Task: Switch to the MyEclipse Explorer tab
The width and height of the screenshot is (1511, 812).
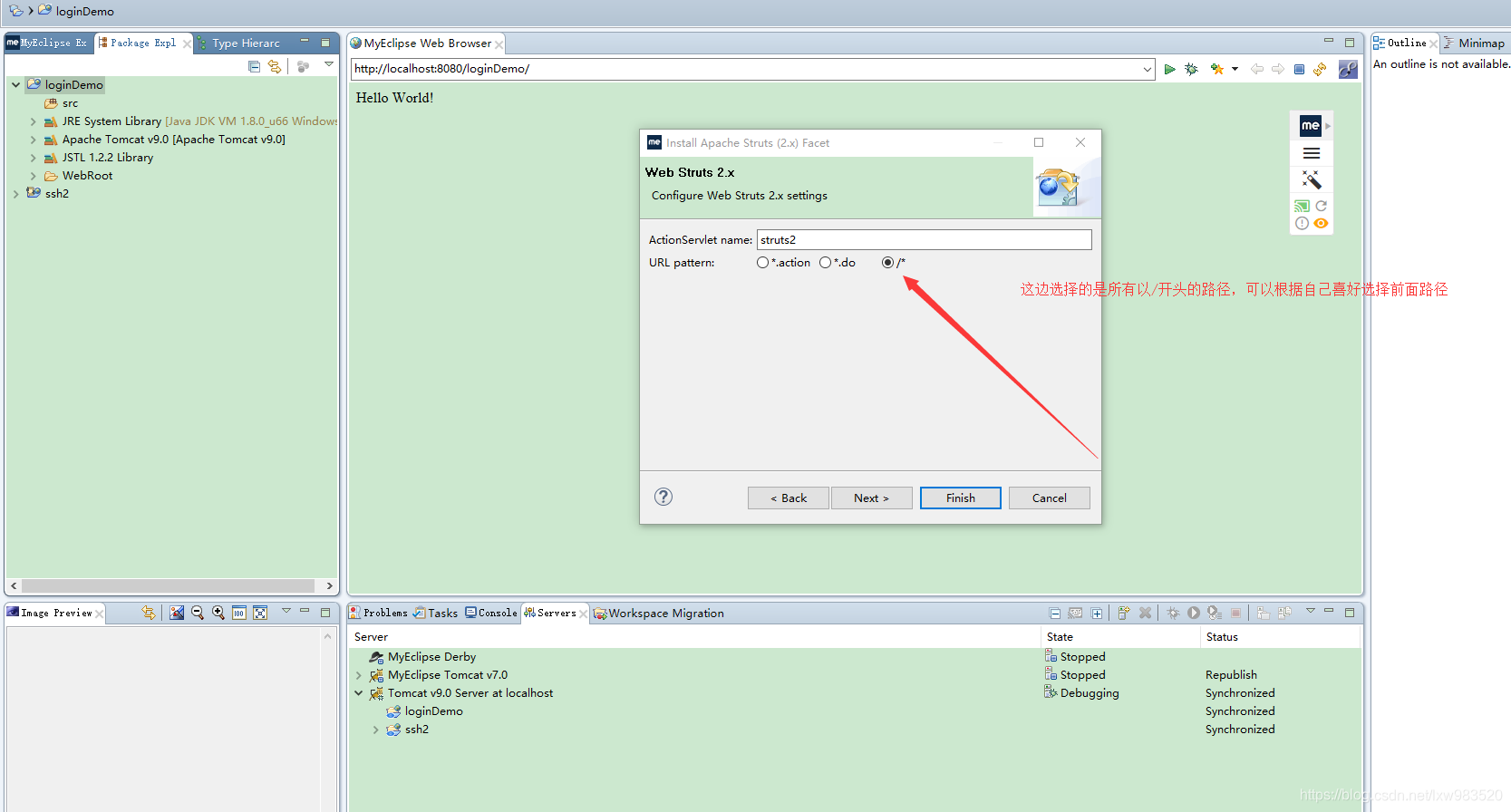Action: 46,43
